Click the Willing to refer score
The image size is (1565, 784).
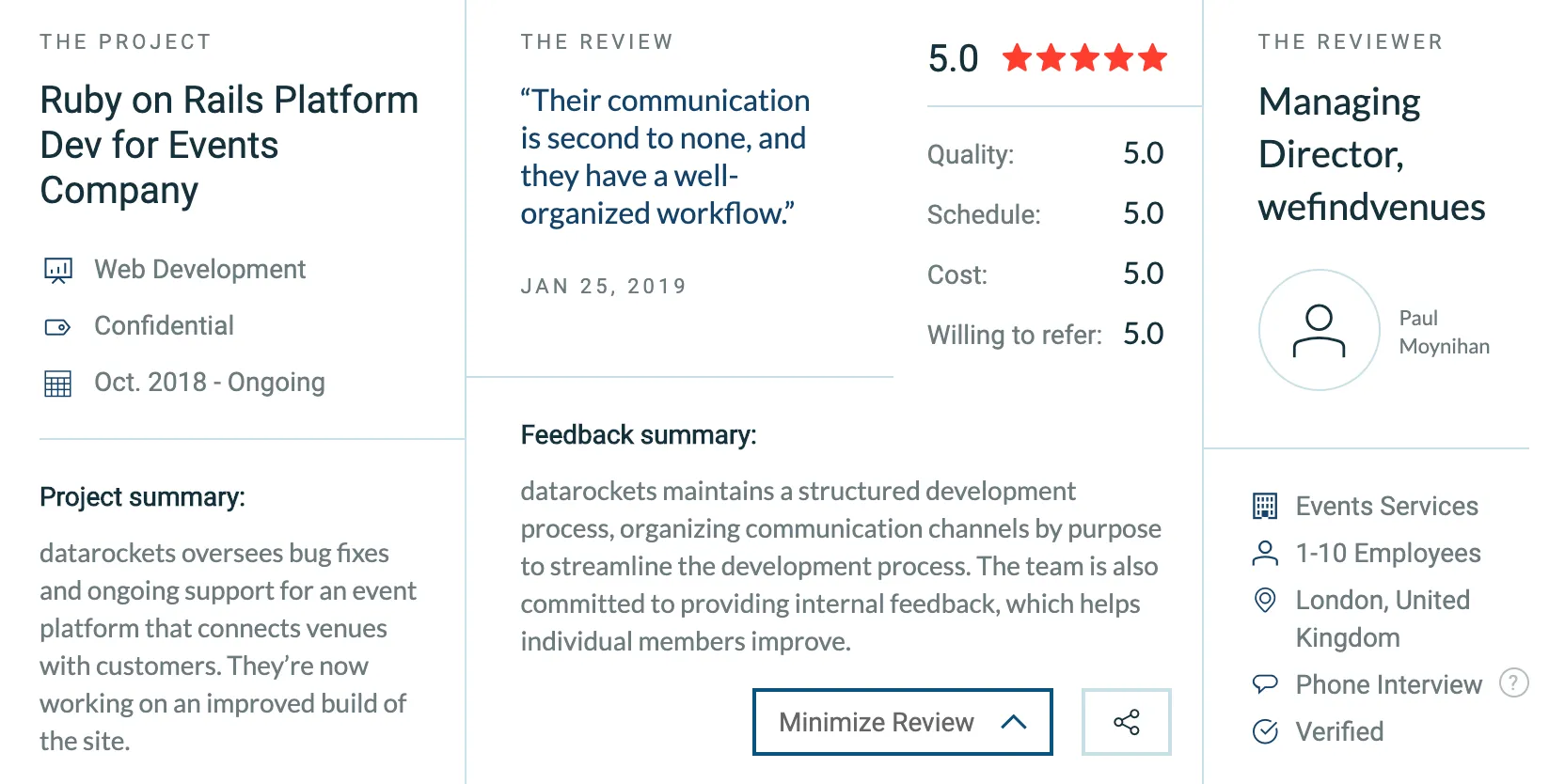click(1143, 334)
